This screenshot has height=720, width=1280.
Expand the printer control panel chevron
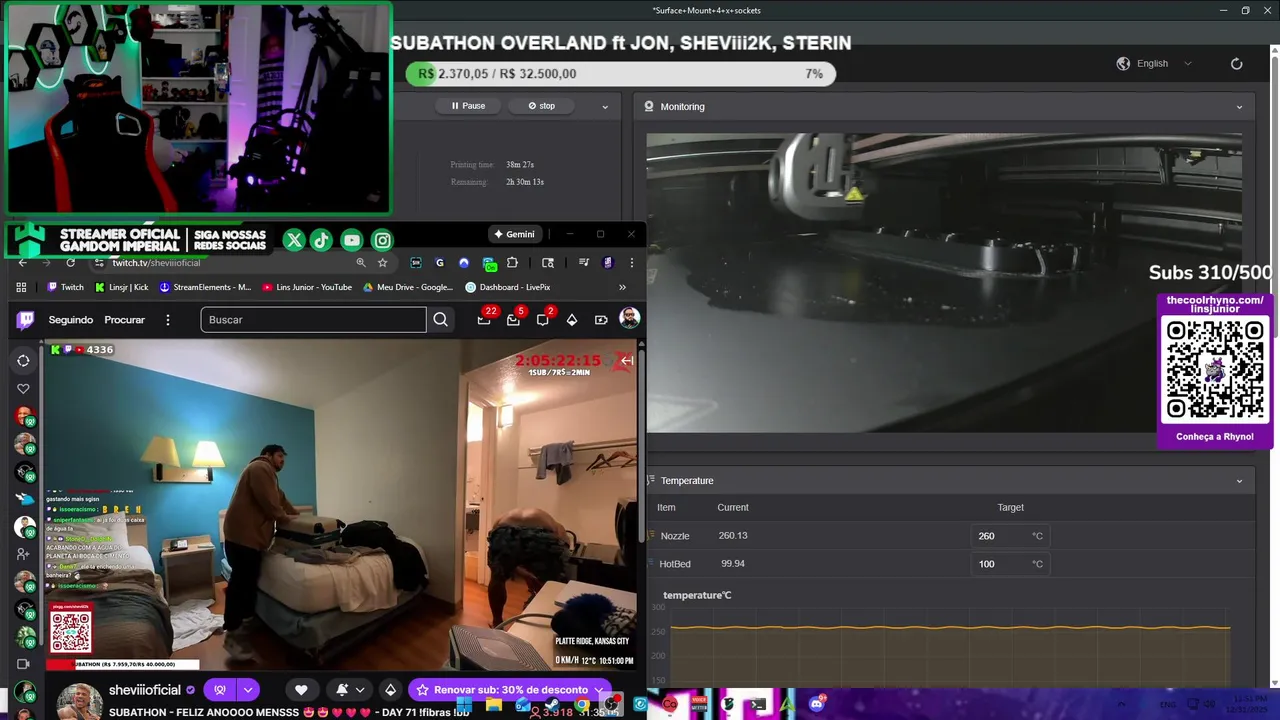pos(604,106)
